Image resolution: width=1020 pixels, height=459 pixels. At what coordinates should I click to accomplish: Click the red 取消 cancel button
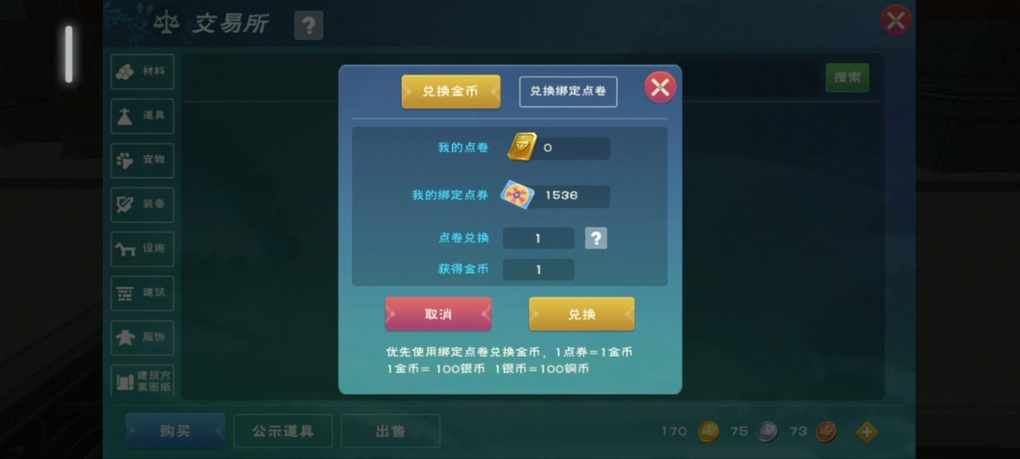coord(438,315)
